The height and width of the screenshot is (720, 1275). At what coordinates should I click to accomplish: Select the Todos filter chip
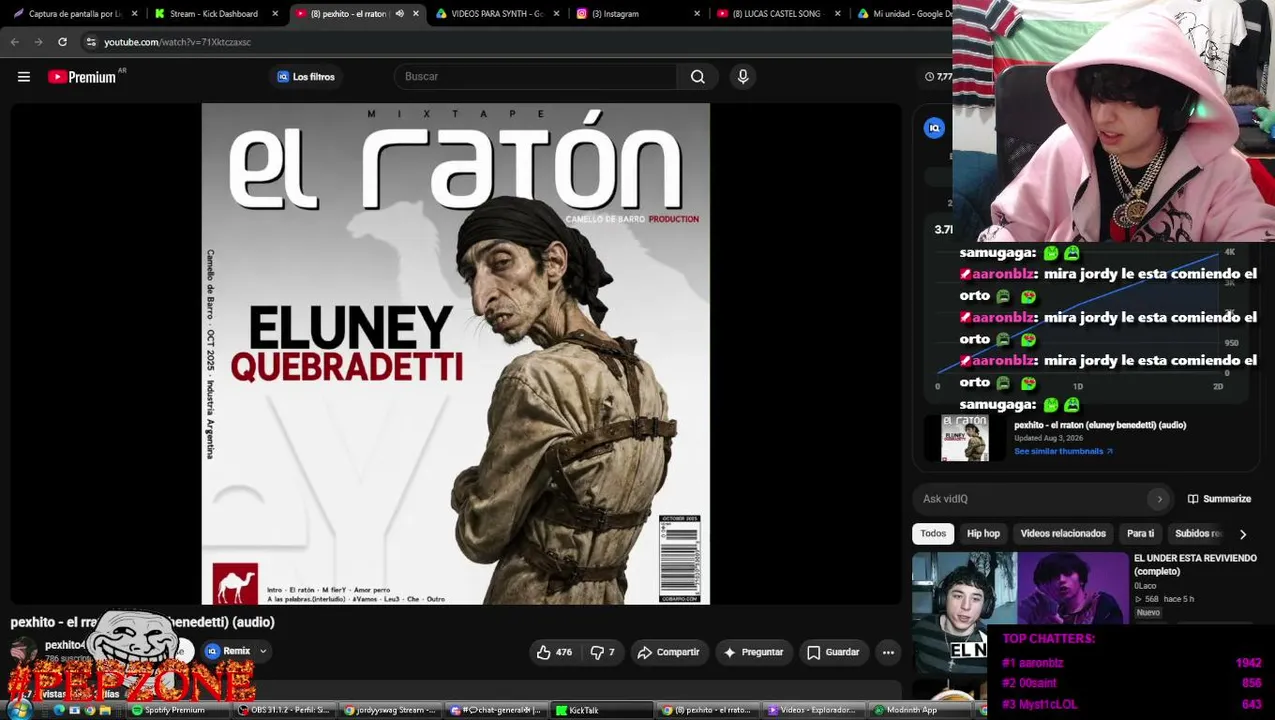933,534
